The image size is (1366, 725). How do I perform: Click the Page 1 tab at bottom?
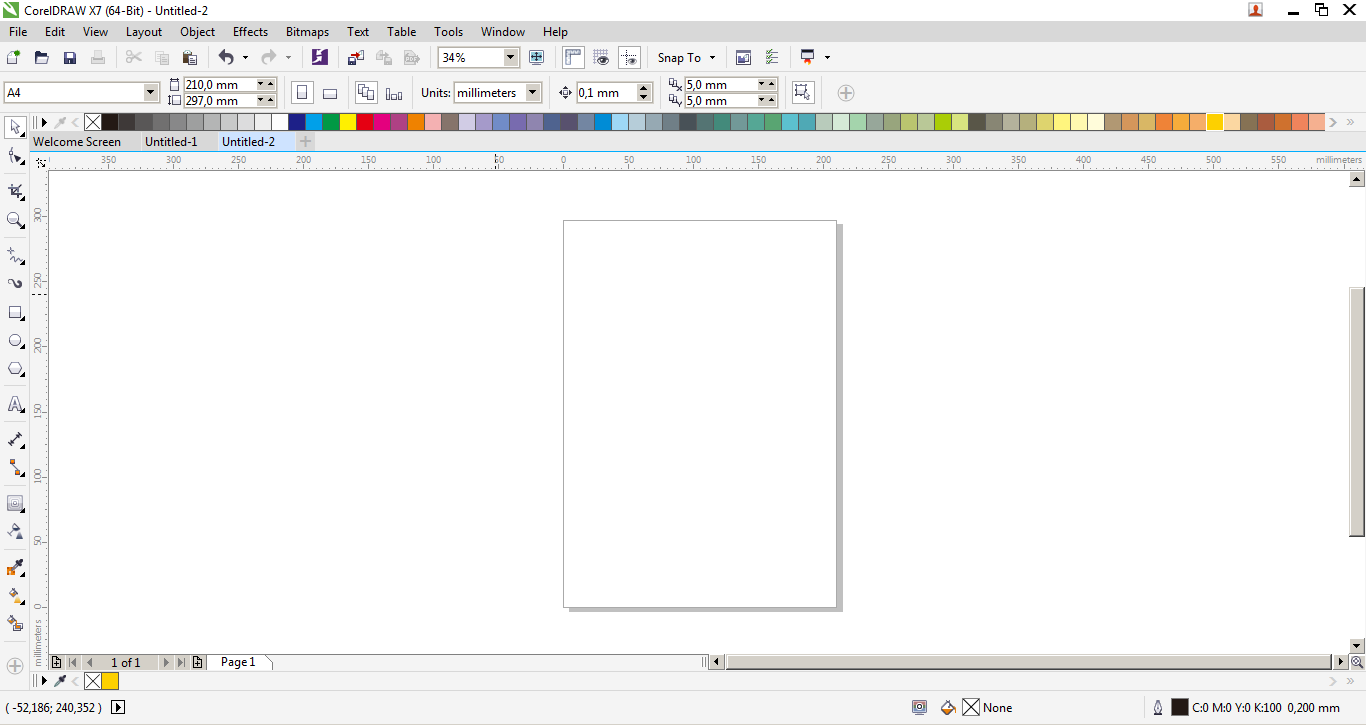click(x=238, y=661)
